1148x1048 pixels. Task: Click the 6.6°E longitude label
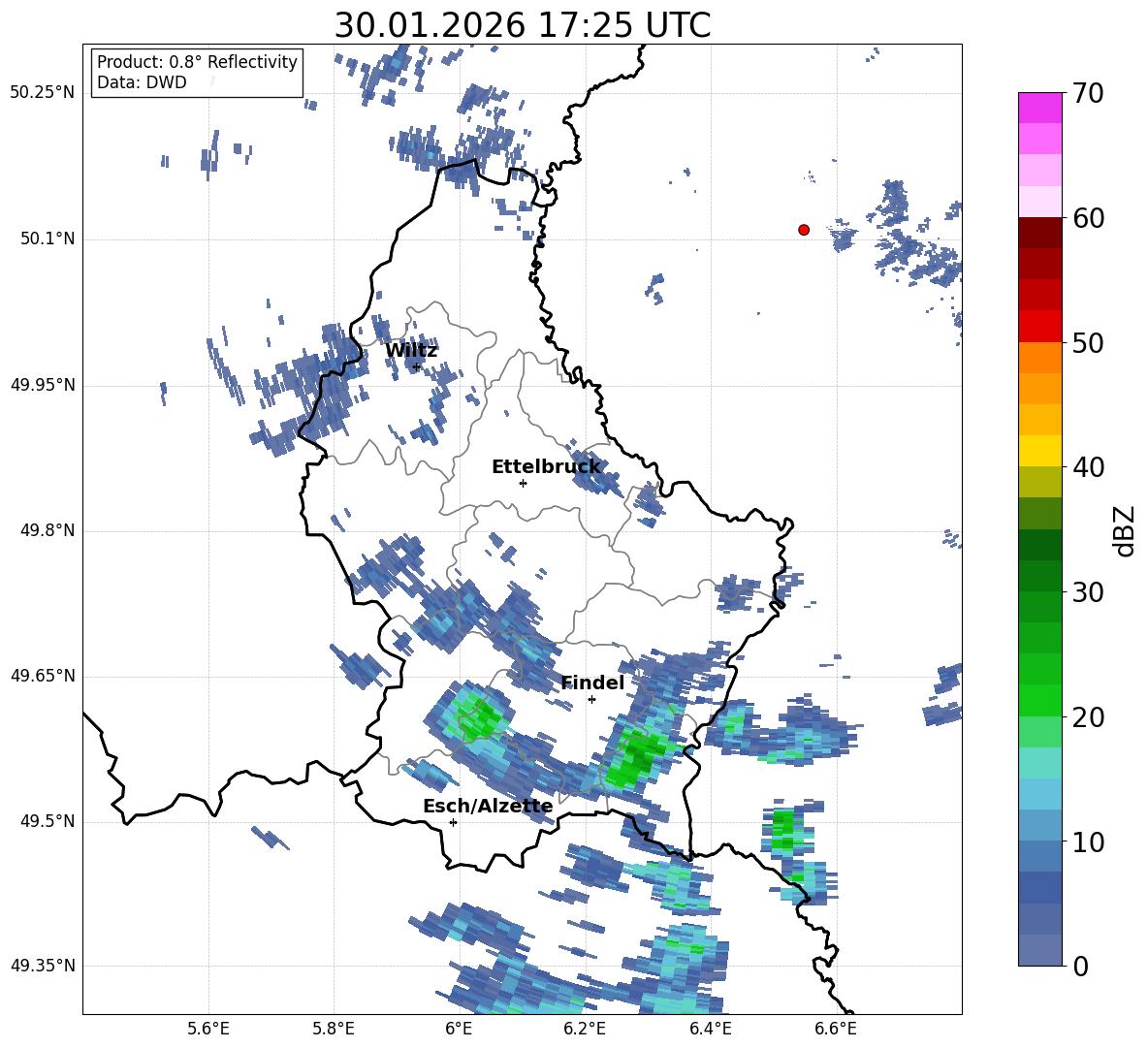[x=836, y=1029]
